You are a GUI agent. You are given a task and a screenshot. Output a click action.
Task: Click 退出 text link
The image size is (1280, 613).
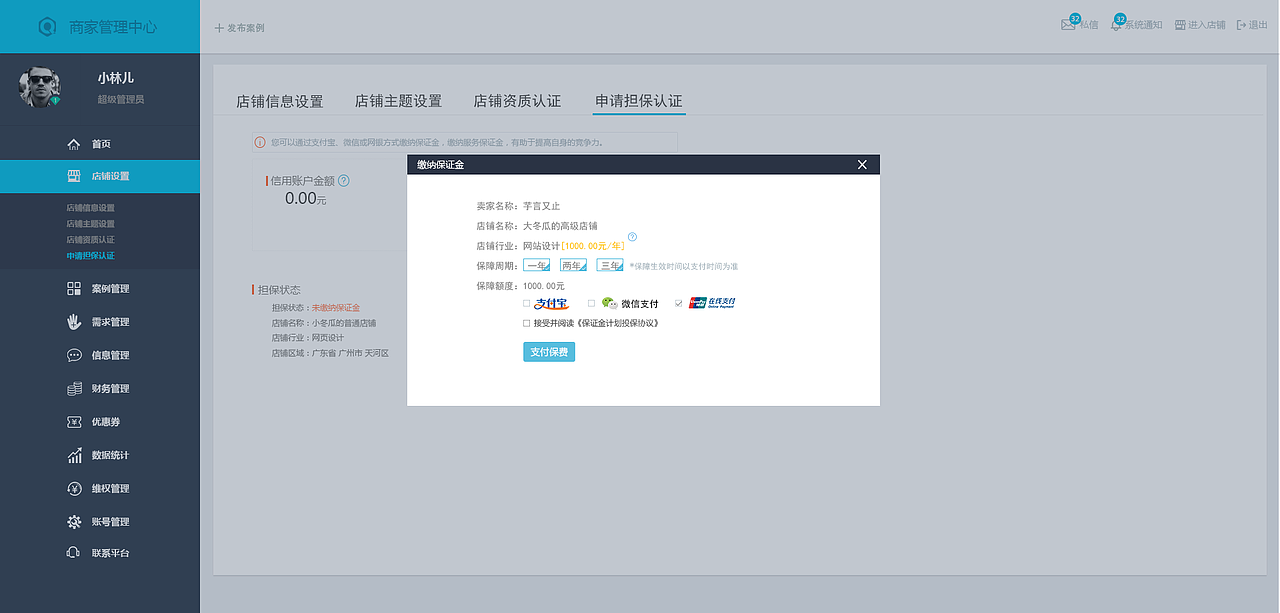pos(1259,25)
